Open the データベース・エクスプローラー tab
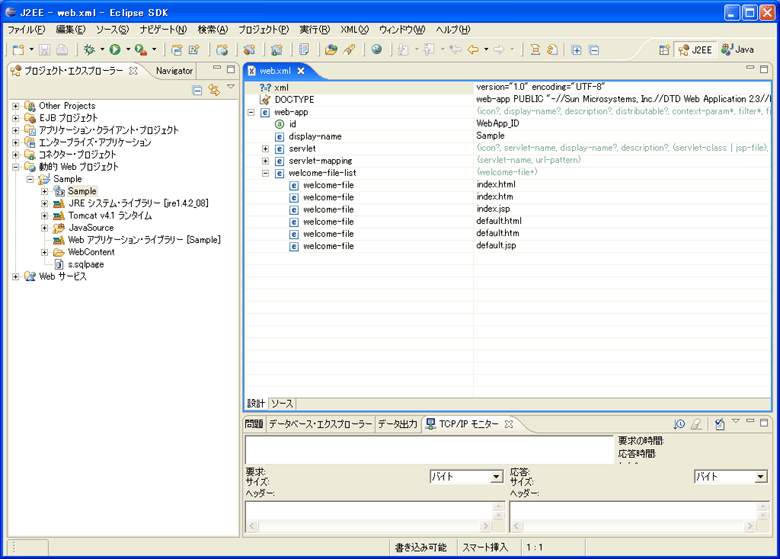The width and height of the screenshot is (780, 559). click(x=320, y=424)
